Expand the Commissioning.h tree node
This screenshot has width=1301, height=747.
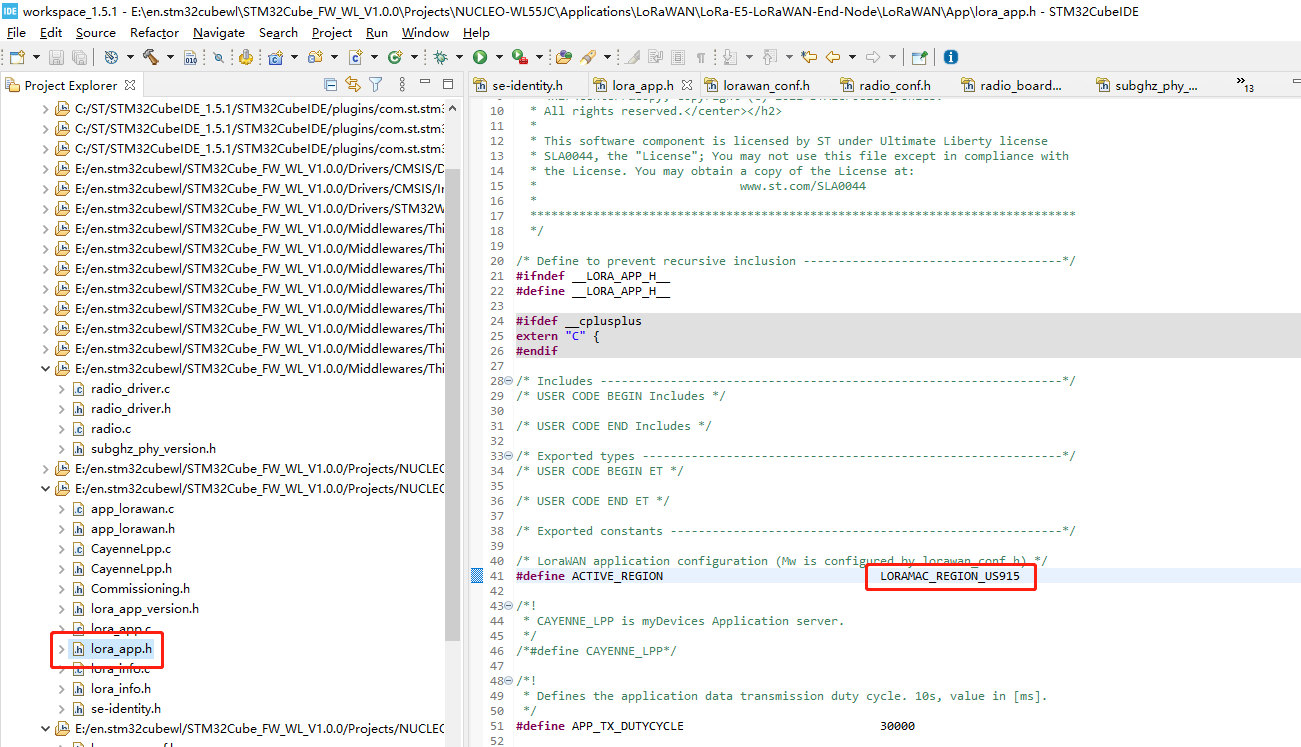pyautogui.click(x=62, y=589)
